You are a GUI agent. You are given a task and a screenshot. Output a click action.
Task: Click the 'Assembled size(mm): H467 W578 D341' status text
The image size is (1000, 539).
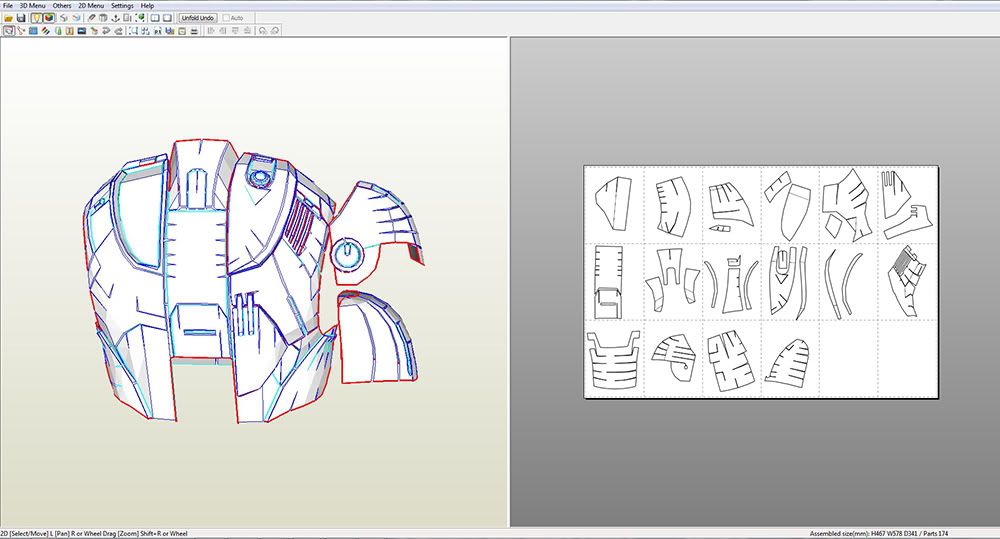pyautogui.click(x=864, y=533)
